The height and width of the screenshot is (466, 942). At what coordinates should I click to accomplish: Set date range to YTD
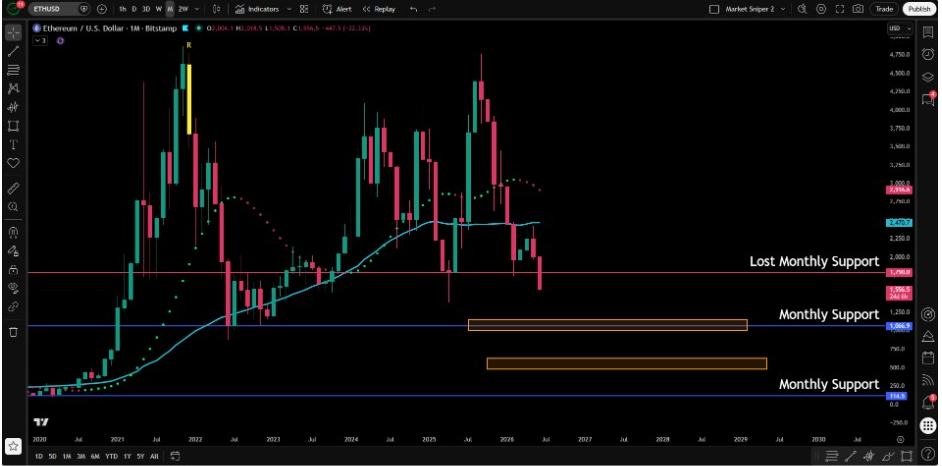pos(111,456)
